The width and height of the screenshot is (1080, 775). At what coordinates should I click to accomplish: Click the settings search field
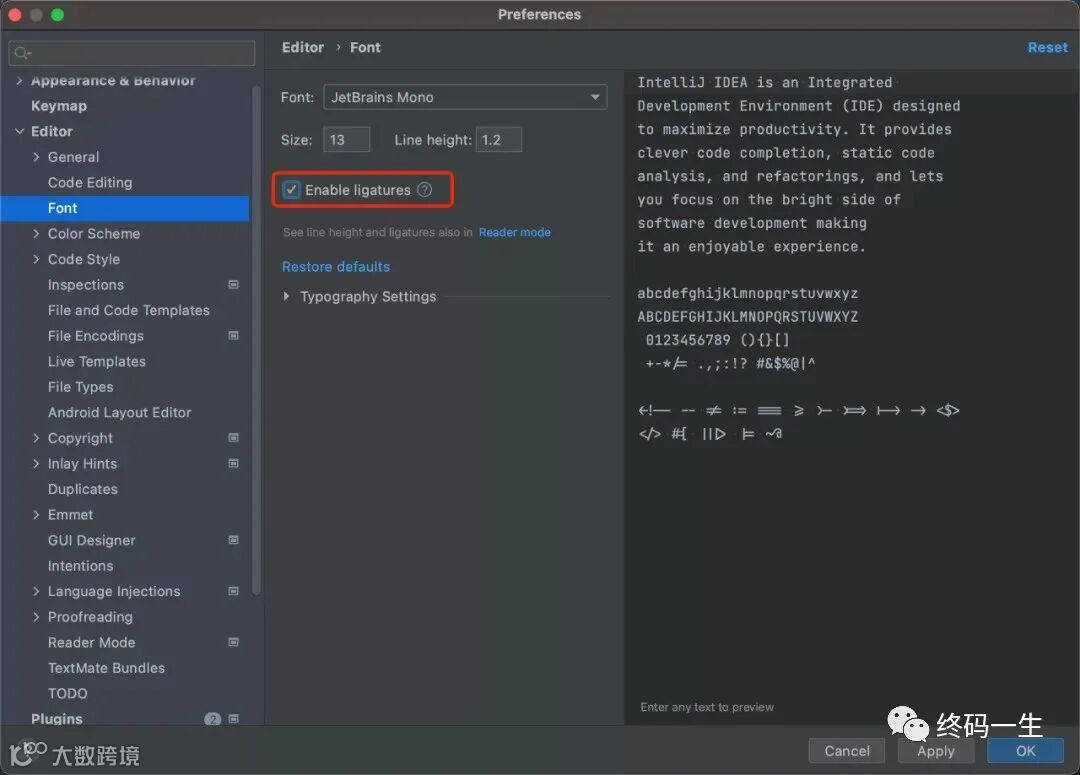pos(132,53)
